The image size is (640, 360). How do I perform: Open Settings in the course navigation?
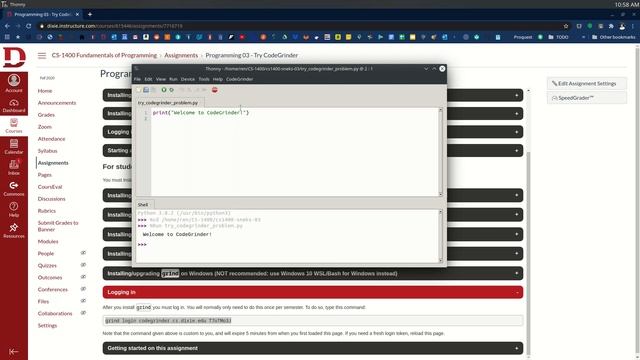point(47,325)
